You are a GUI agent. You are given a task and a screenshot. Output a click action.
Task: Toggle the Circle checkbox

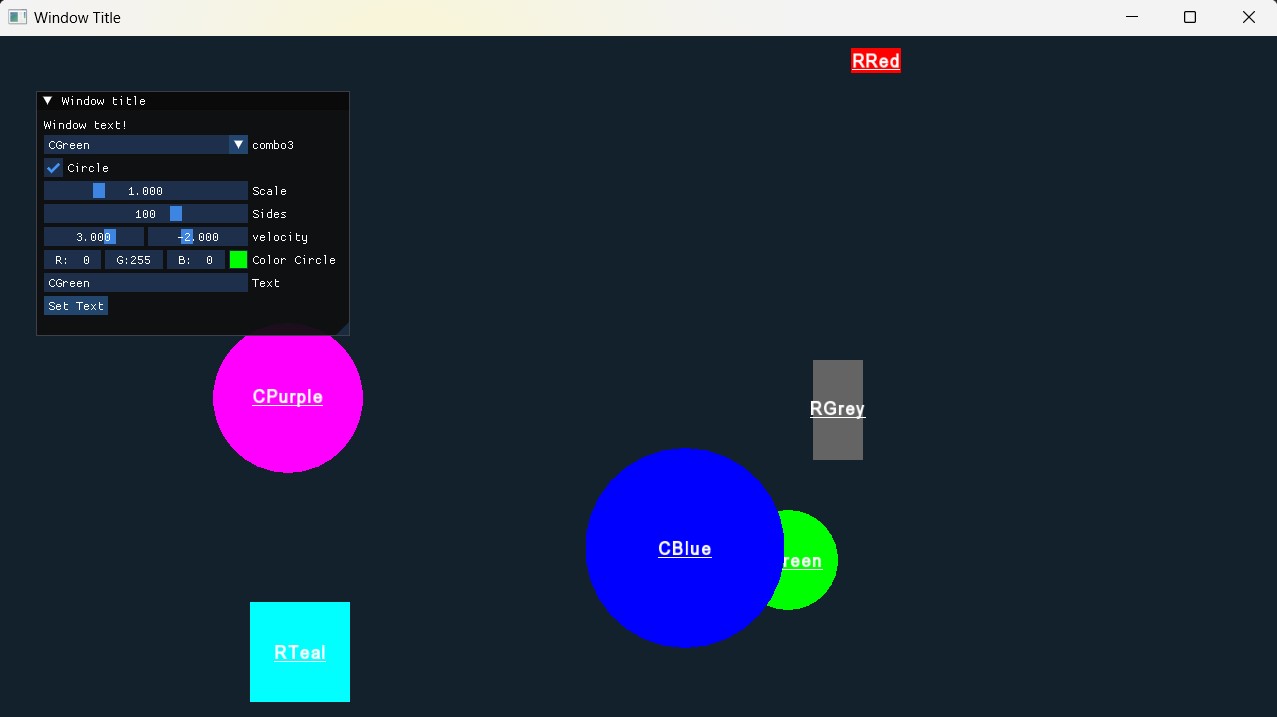(53, 168)
